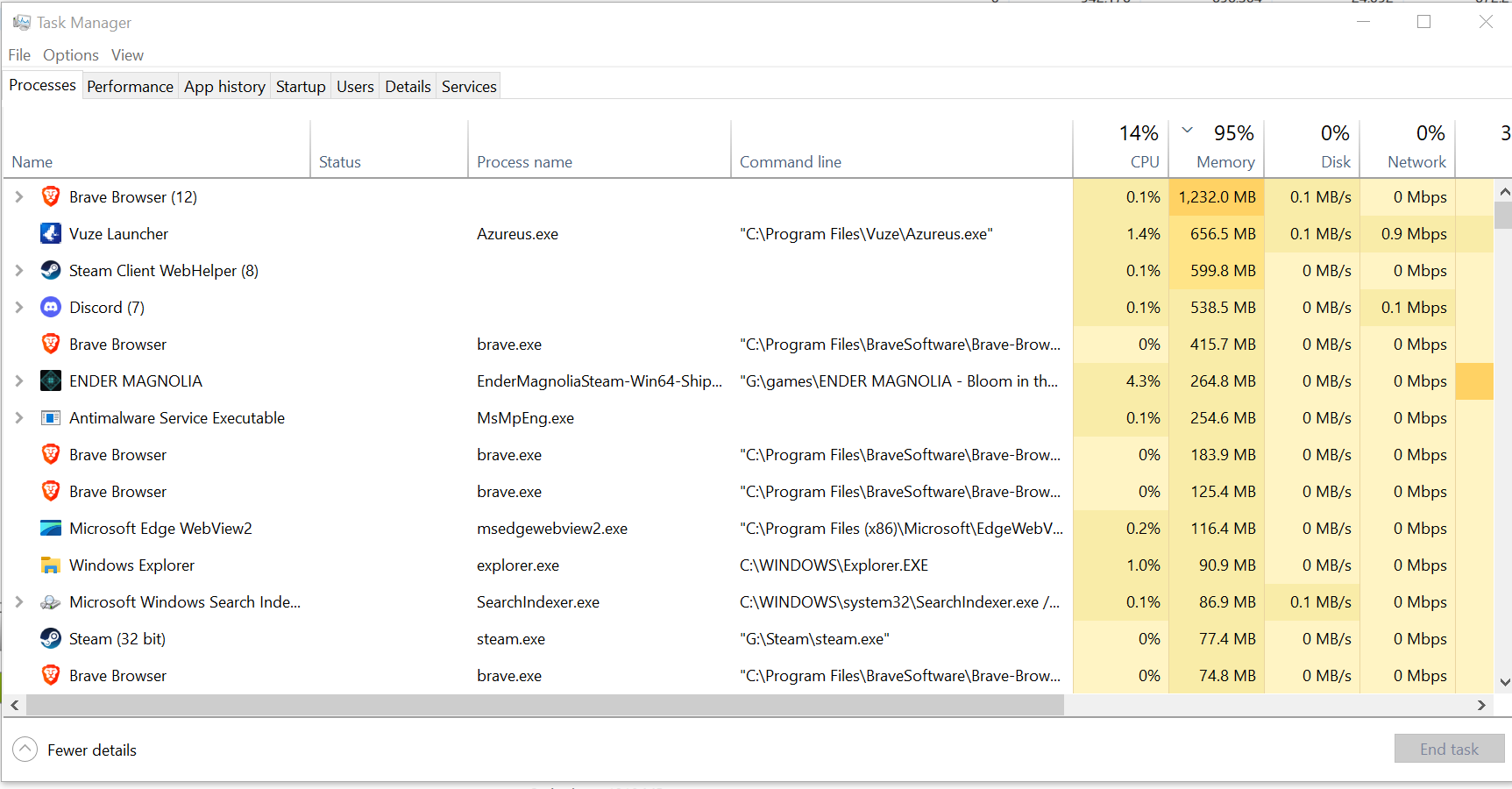This screenshot has width=1512, height=789.
Task: Click the vertical scrollbar up arrow
Action: pos(1504,191)
